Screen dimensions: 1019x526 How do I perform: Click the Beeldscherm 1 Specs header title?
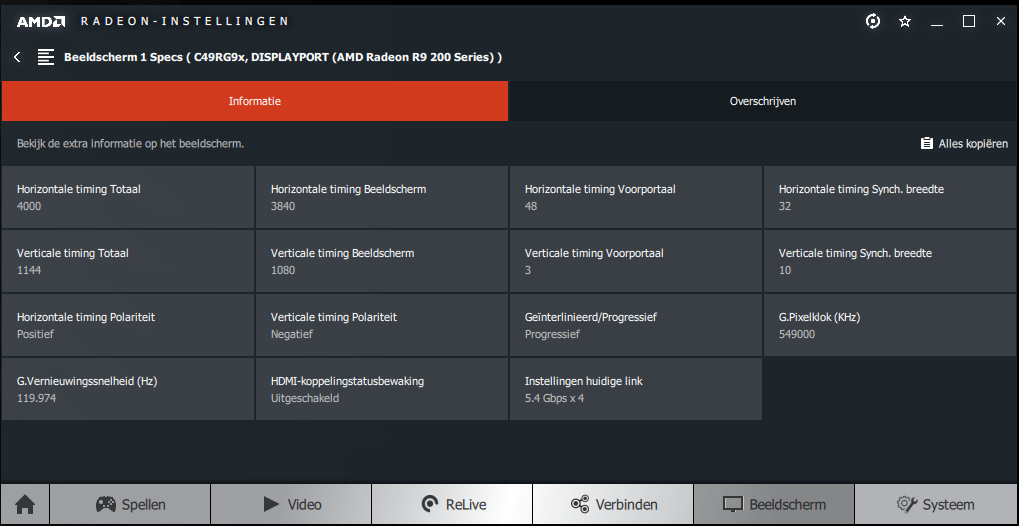pyautogui.click(x=283, y=57)
